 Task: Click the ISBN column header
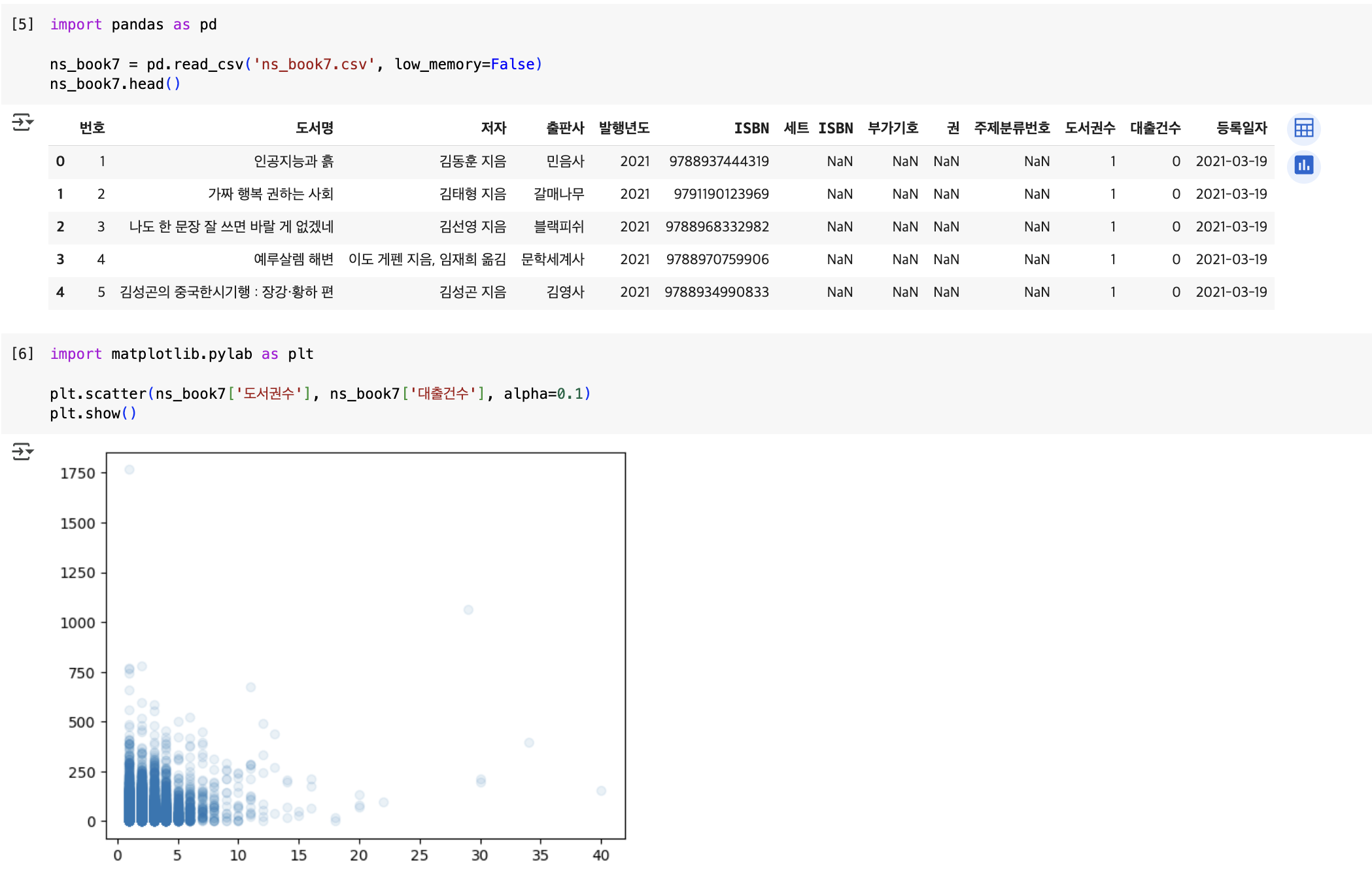(x=751, y=128)
